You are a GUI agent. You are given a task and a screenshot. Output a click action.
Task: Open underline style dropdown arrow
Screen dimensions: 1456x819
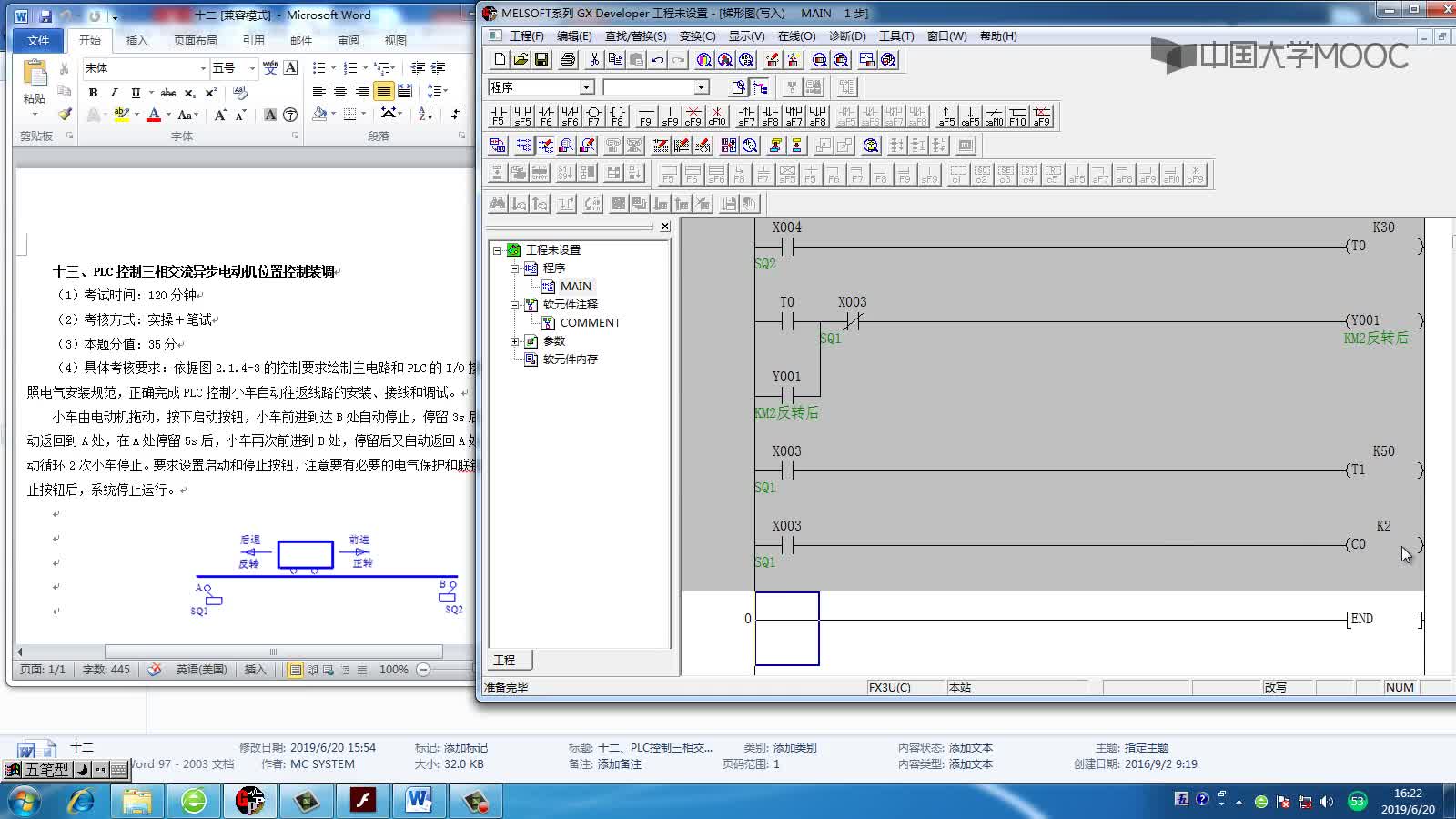(150, 93)
